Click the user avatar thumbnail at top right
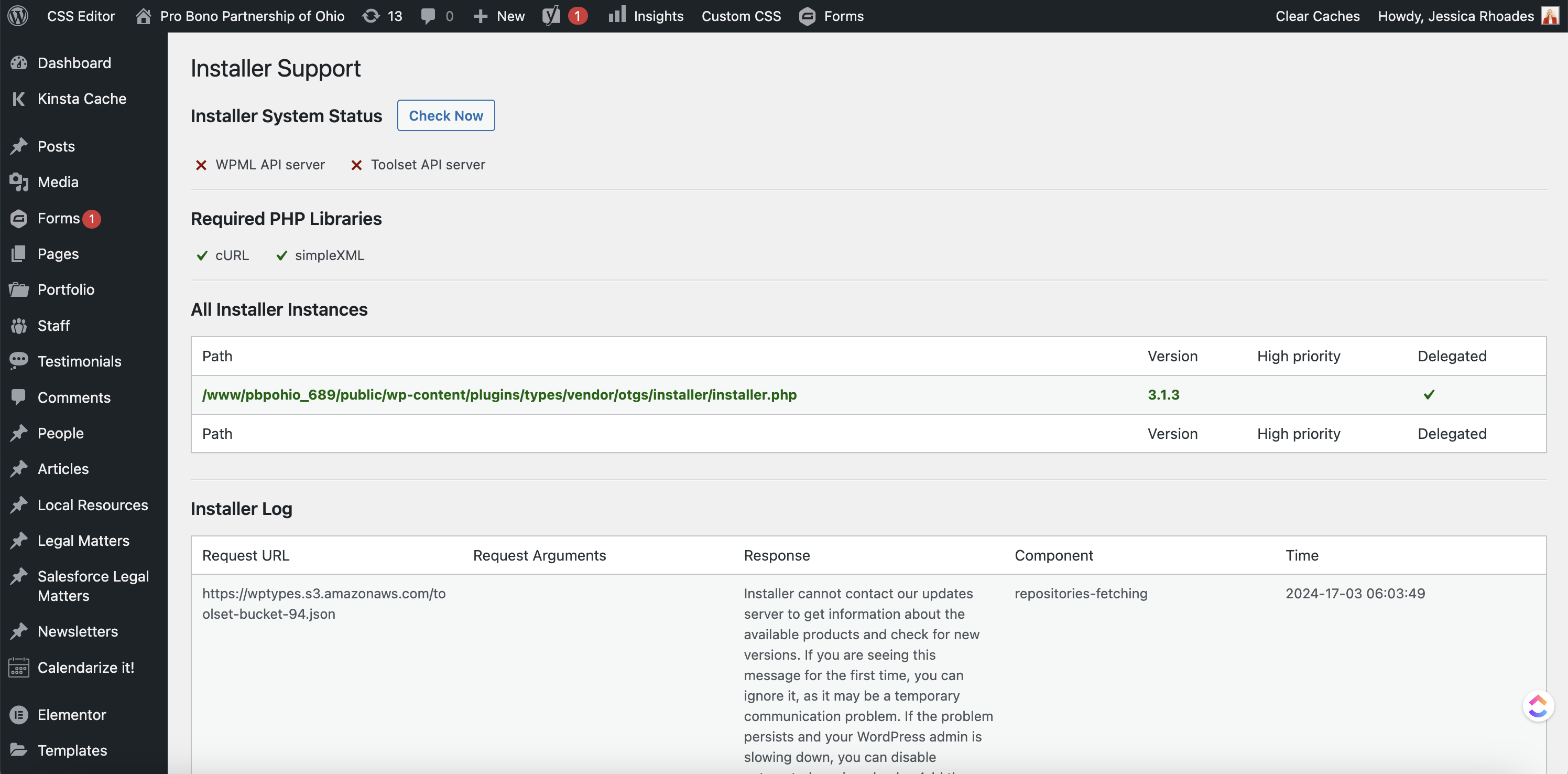Screen dimensions: 1568x774 coord(1550,16)
